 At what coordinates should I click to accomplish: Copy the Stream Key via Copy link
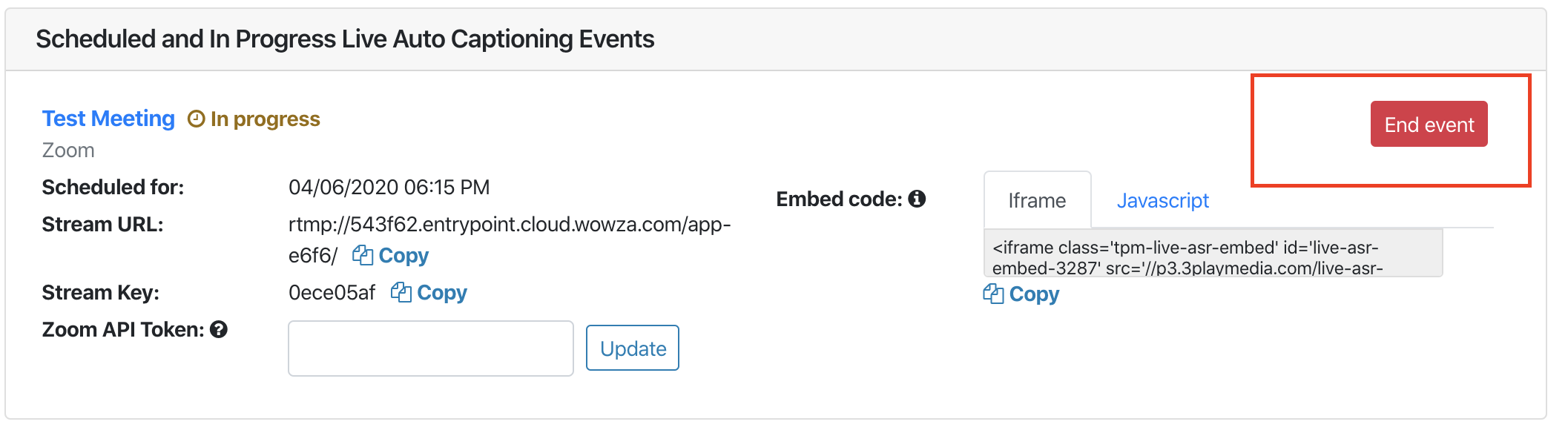click(442, 292)
